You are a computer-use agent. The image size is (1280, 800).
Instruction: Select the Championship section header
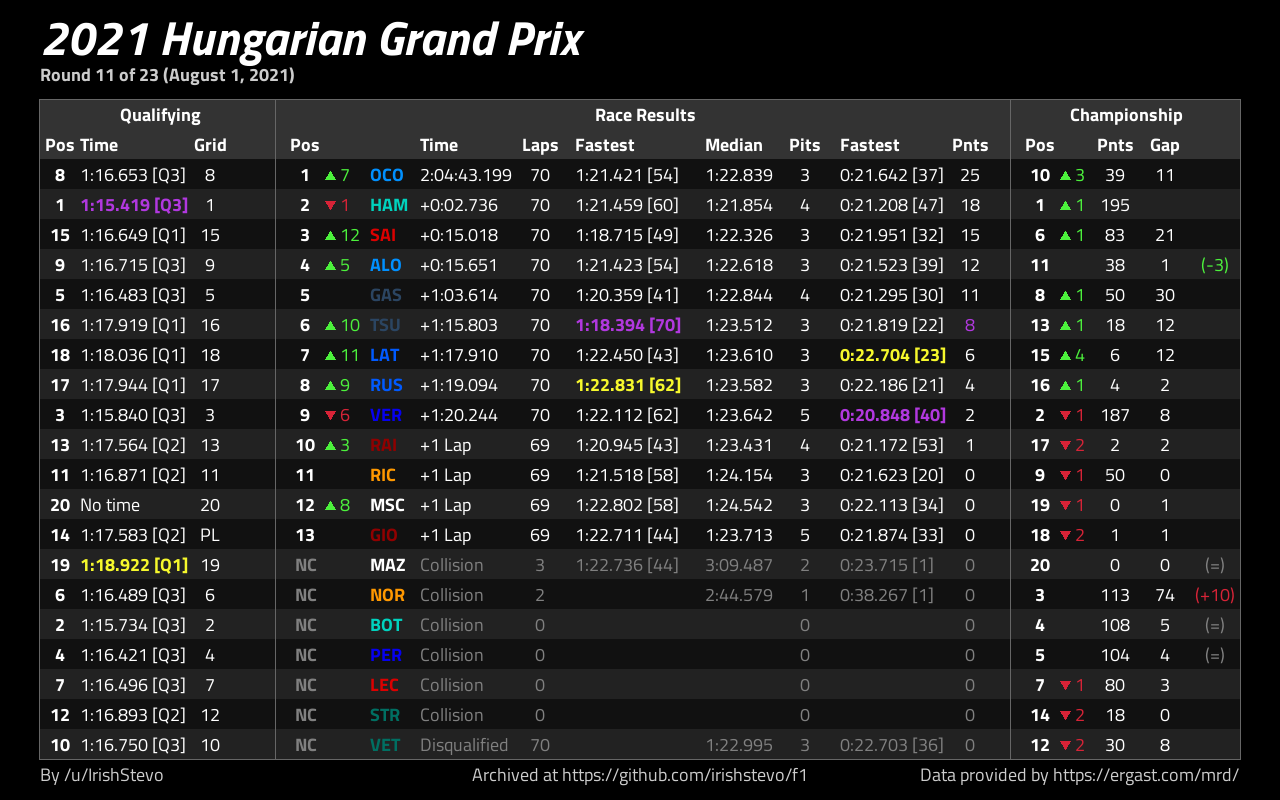1126,115
